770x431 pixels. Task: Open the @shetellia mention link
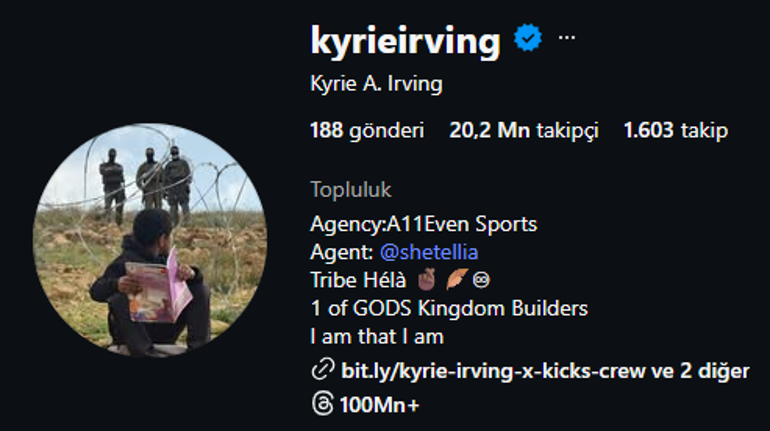[x=429, y=252]
